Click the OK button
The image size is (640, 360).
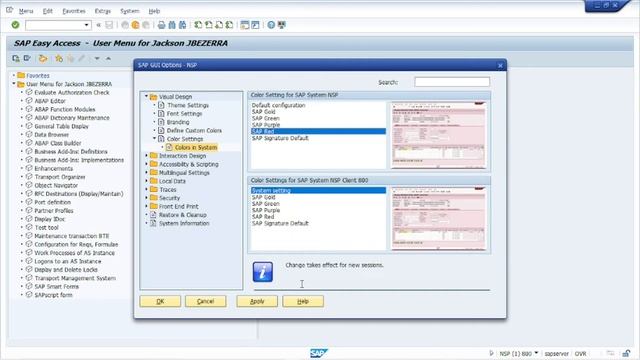click(160, 301)
